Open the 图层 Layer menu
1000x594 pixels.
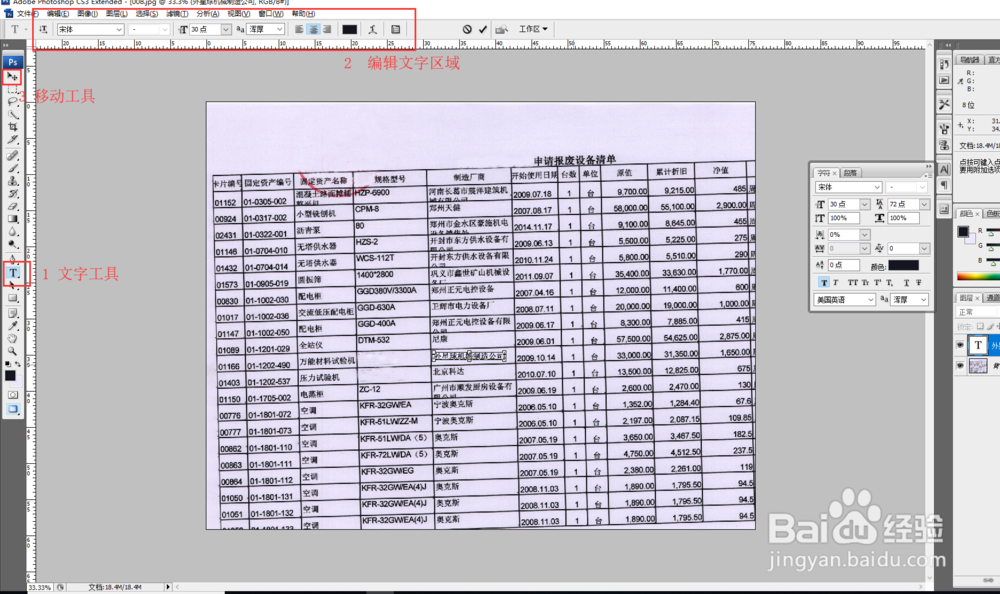pyautogui.click(x=117, y=13)
